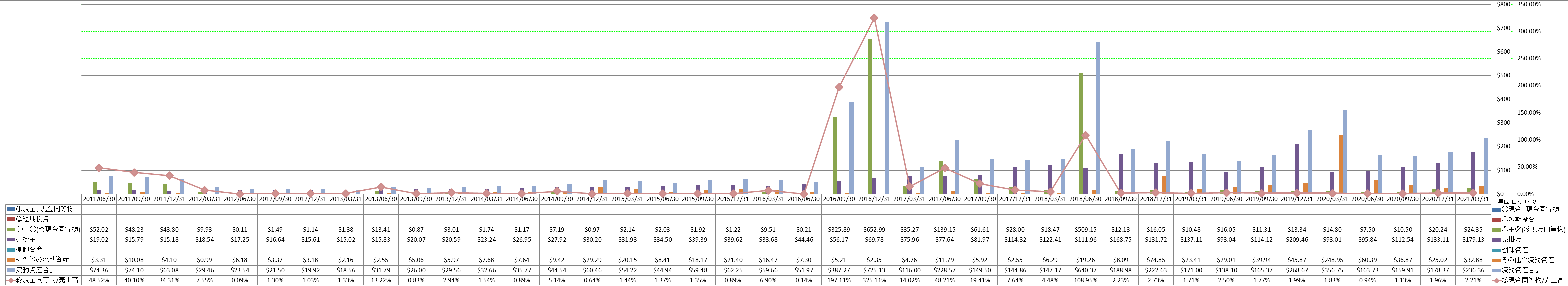This screenshot has height=286, width=1568.
Task: Select the ①+②(総現金同等物) label in the right legend
Action: pos(1534,229)
